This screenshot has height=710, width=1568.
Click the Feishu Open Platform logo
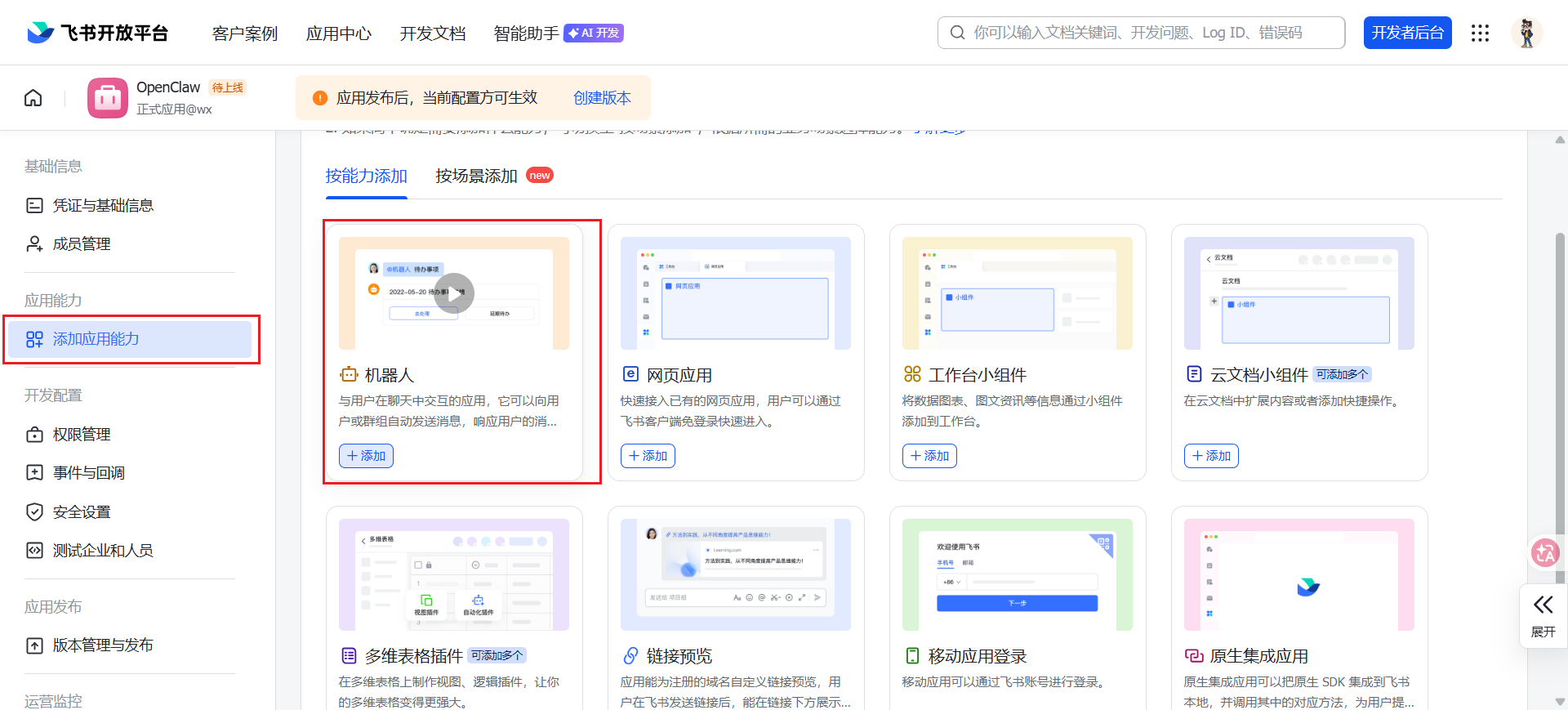coord(98,33)
